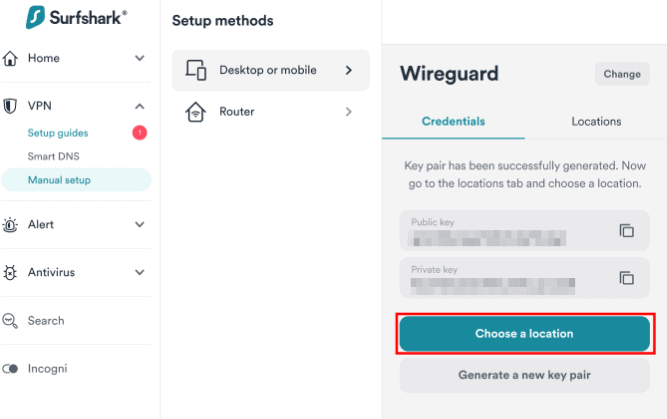Click the Search magnifier icon
Viewport: 667px width, 419px height.
point(11,321)
